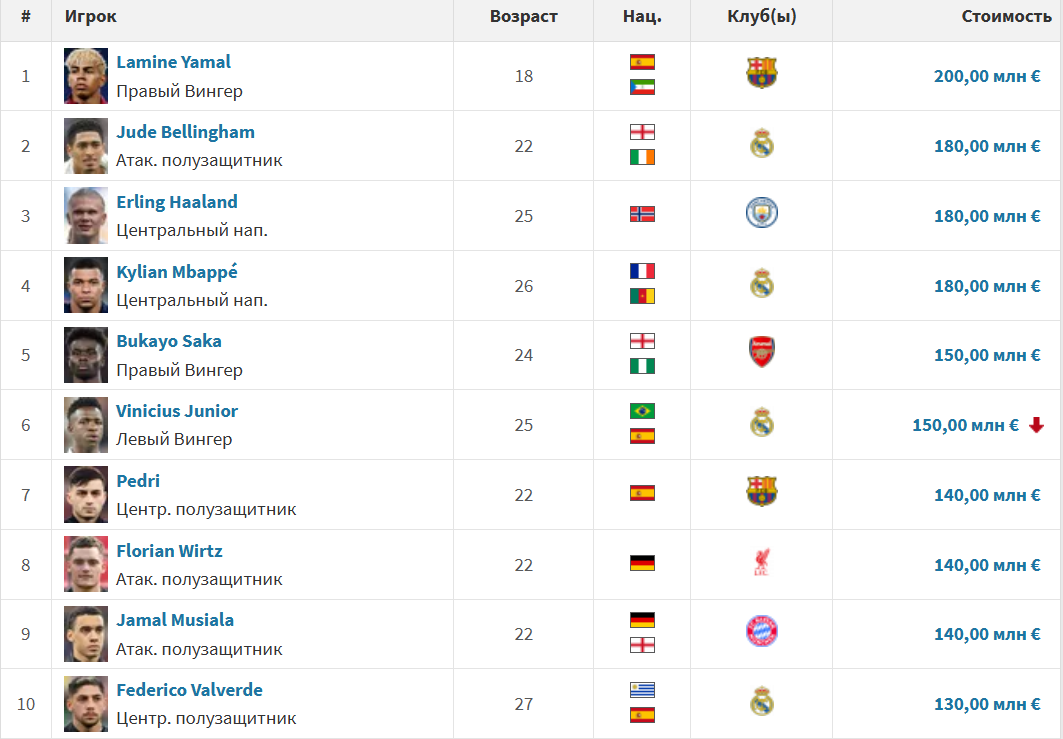The image size is (1063, 739).
Task: Open Lamine Yamal player profile link
Action: pyautogui.click(x=173, y=62)
